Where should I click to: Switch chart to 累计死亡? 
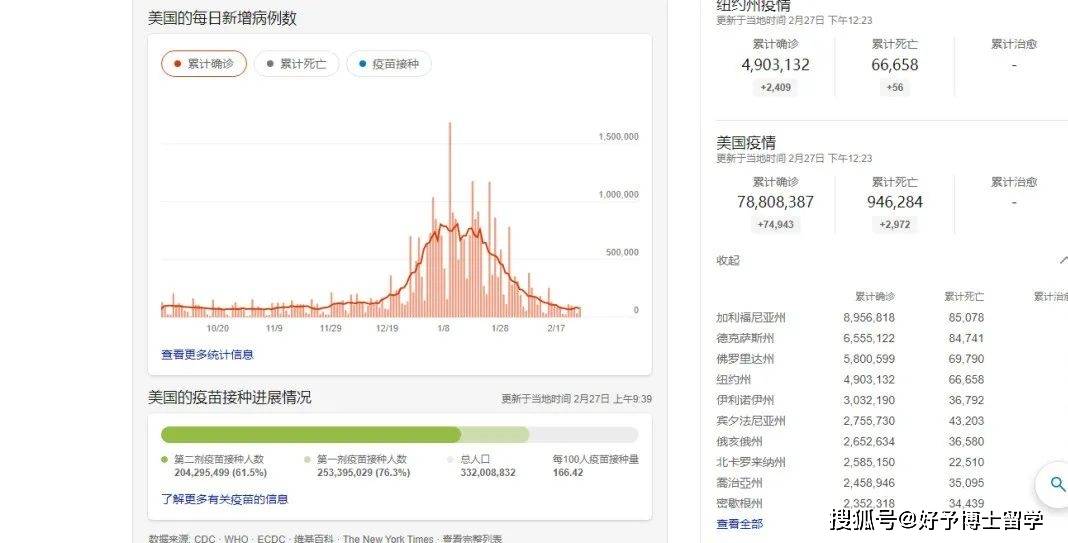[x=296, y=64]
